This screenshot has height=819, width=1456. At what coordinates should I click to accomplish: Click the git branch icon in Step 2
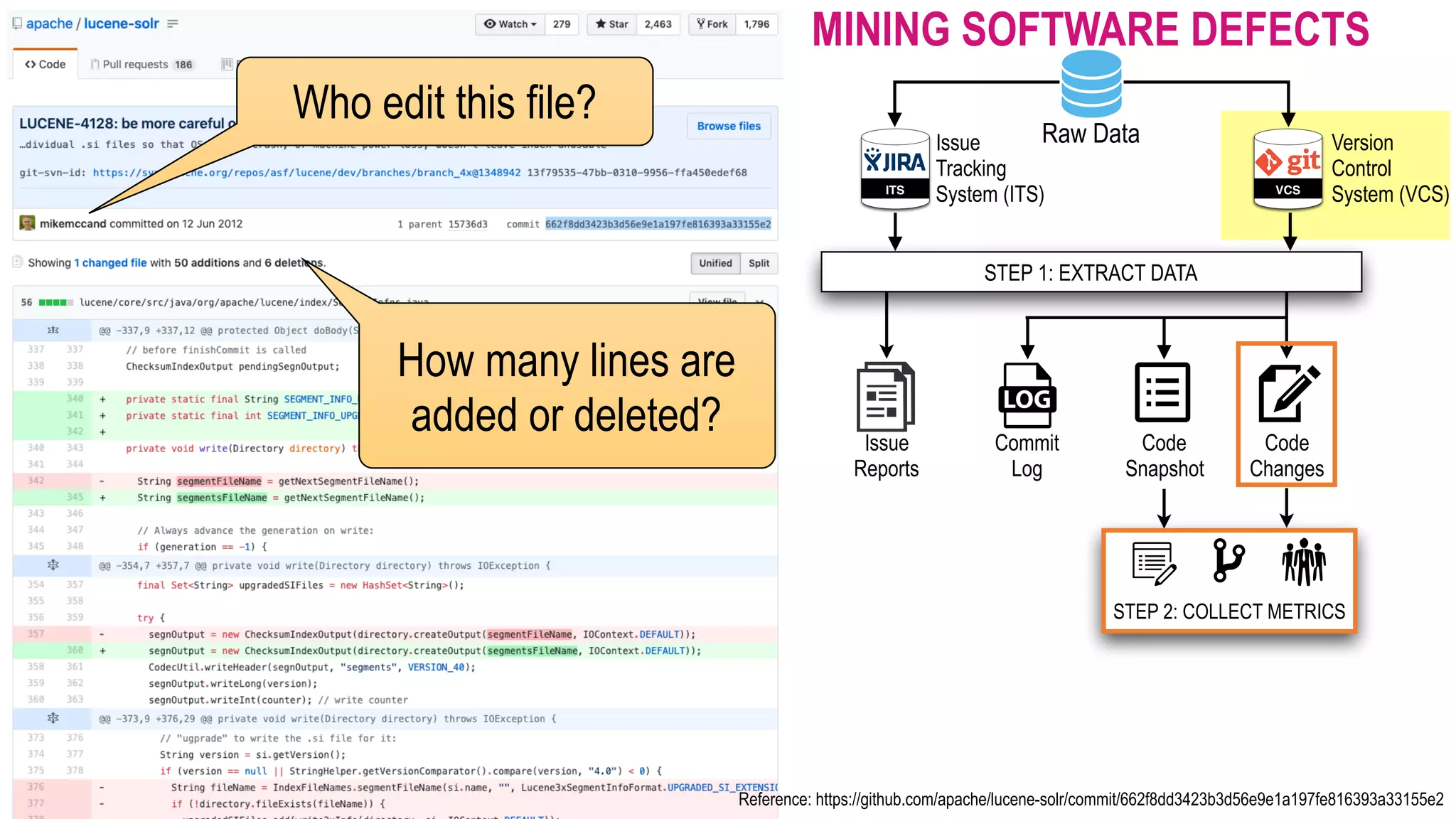coord(1228,561)
